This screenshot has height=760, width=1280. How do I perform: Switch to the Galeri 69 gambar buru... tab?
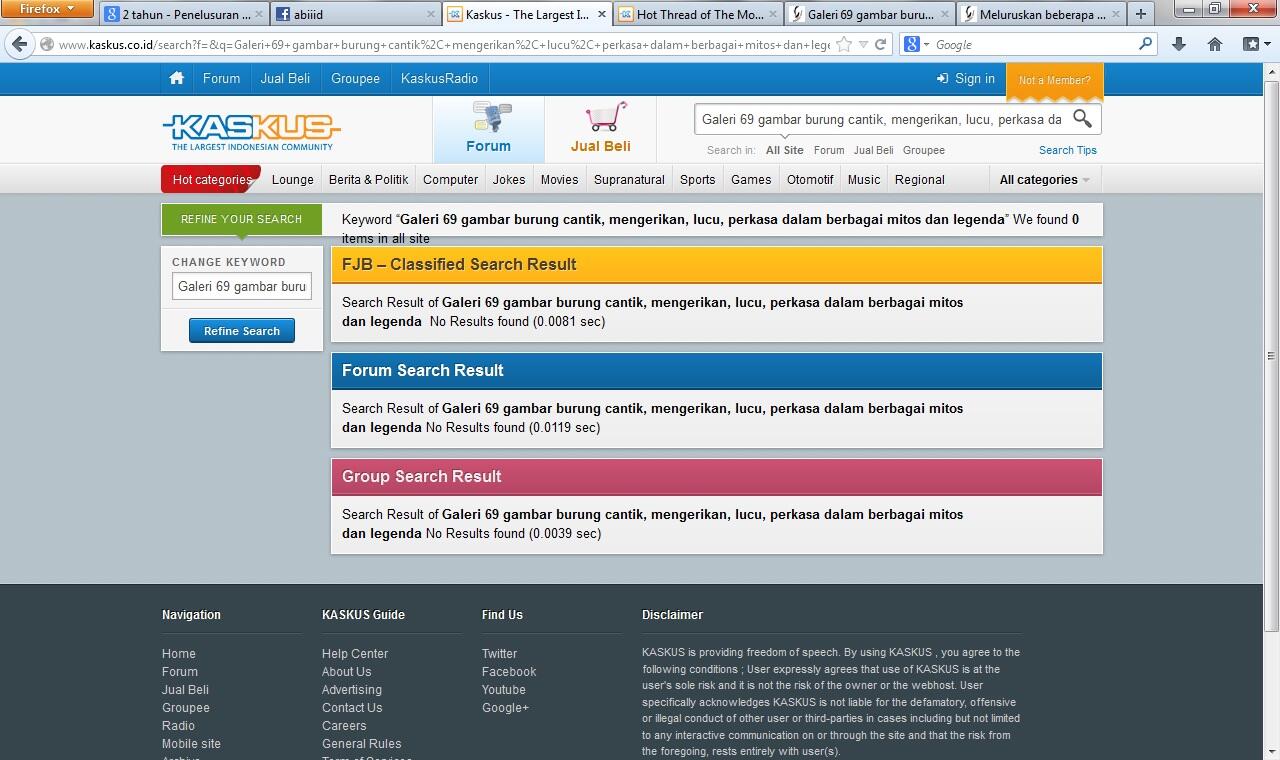click(870, 15)
